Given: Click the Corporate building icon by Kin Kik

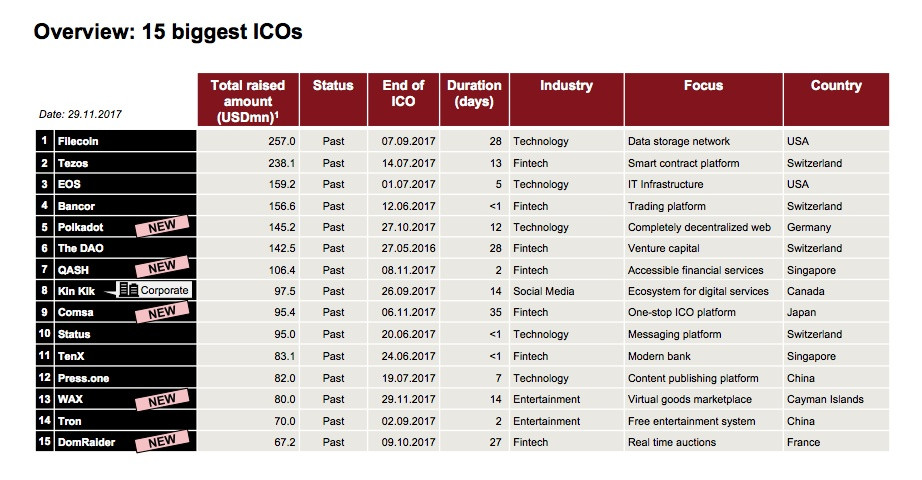Looking at the screenshot, I should click(129, 289).
